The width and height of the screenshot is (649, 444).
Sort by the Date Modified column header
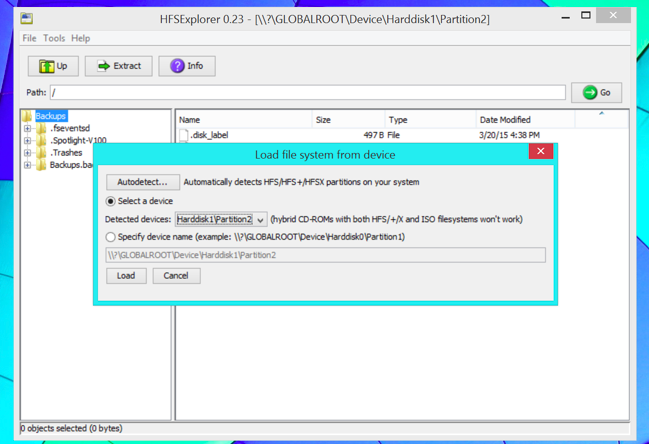click(x=525, y=120)
